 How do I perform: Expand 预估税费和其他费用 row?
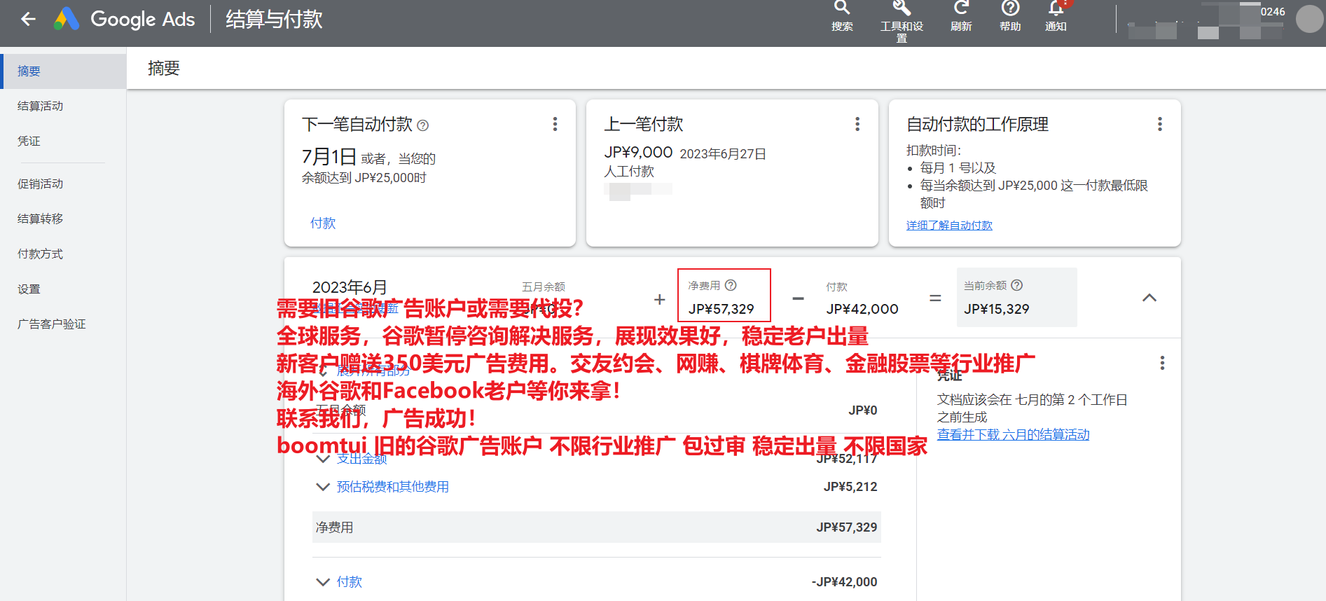coord(323,487)
